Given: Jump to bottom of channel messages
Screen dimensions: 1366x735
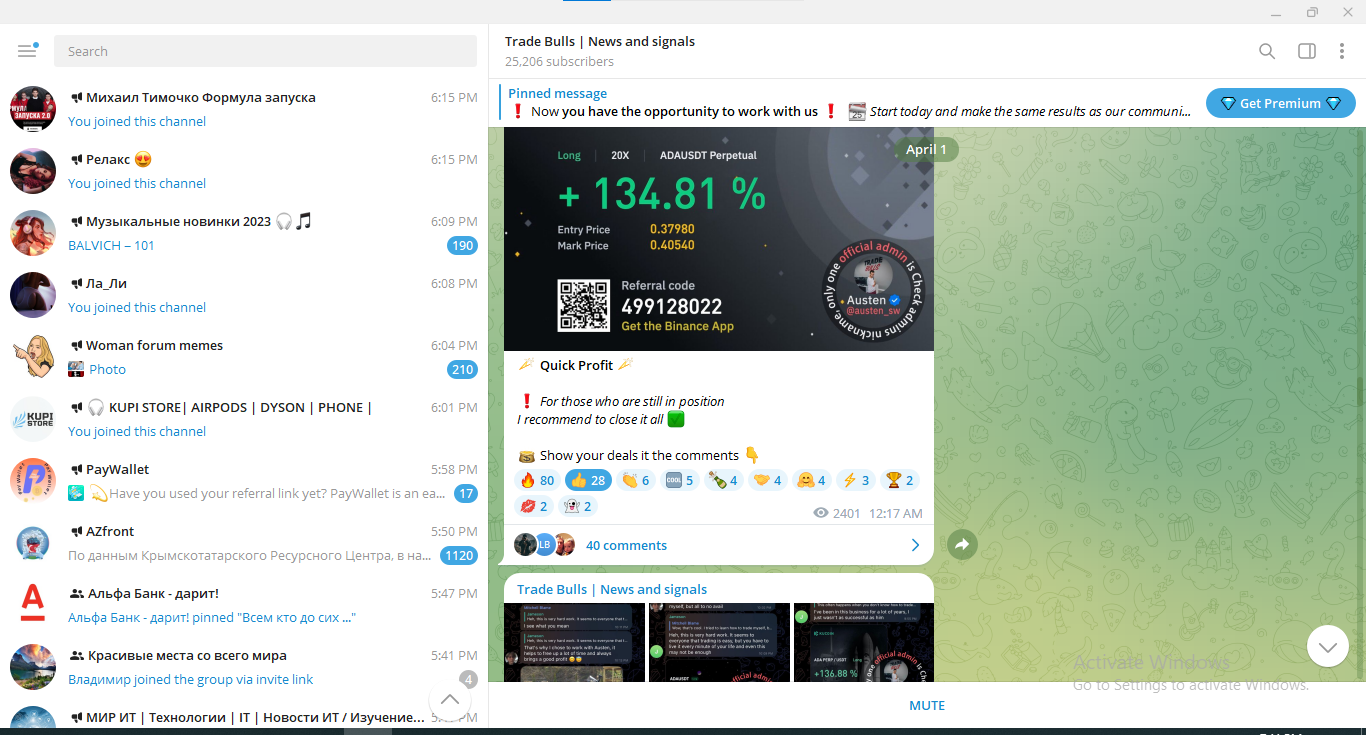Looking at the screenshot, I should (x=1327, y=646).
